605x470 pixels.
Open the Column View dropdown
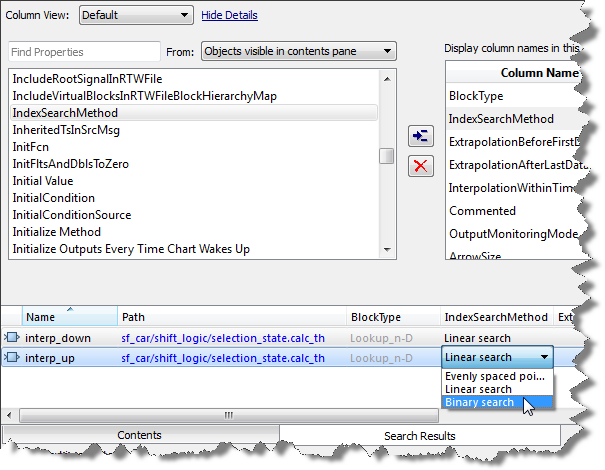tap(135, 15)
